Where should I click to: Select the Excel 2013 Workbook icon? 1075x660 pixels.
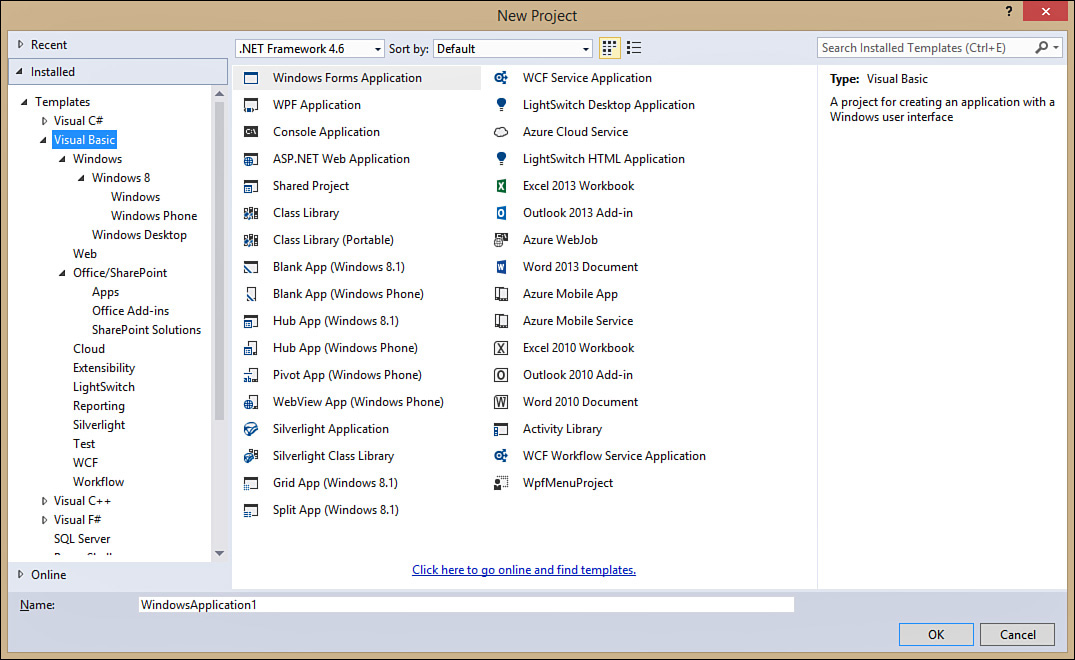tap(502, 186)
